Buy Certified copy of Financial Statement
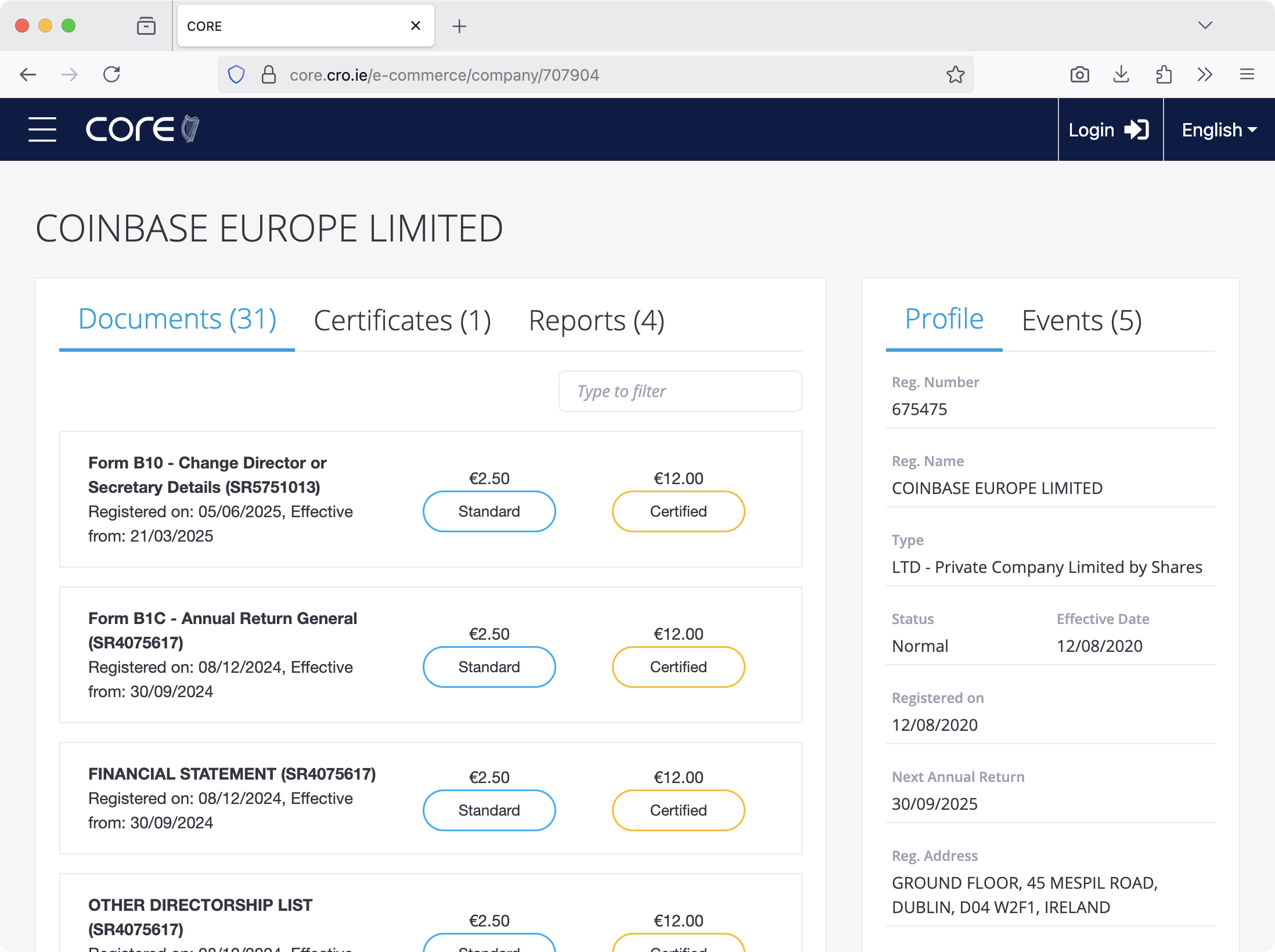 [678, 810]
